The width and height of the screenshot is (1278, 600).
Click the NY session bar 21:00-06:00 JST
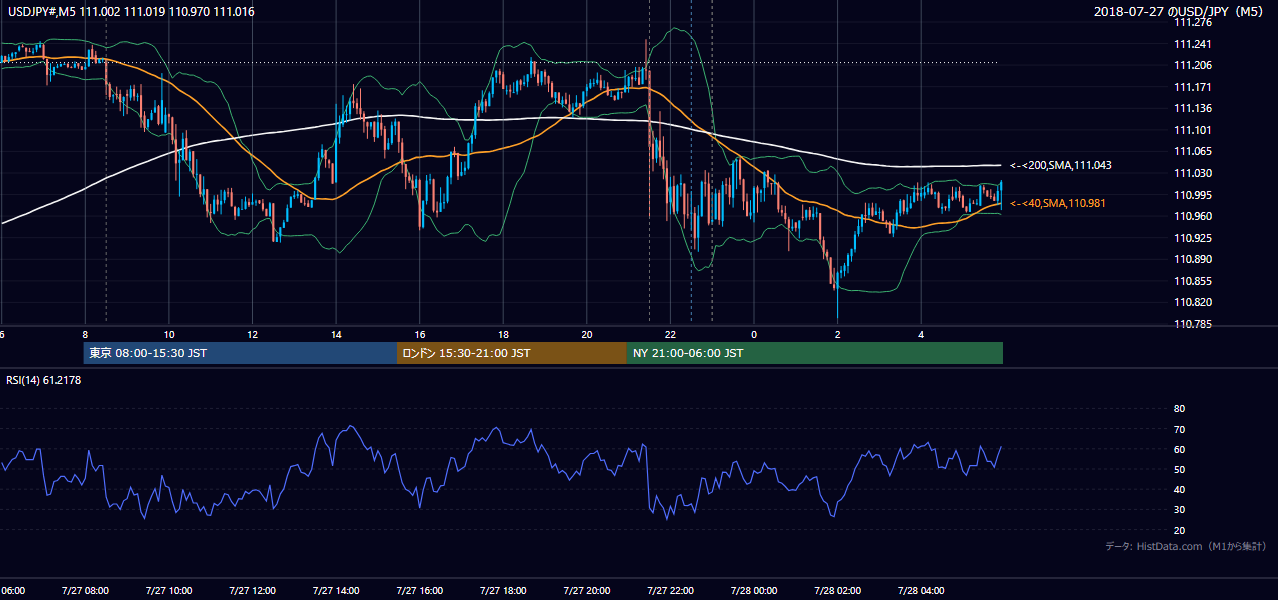pyautogui.click(x=815, y=353)
